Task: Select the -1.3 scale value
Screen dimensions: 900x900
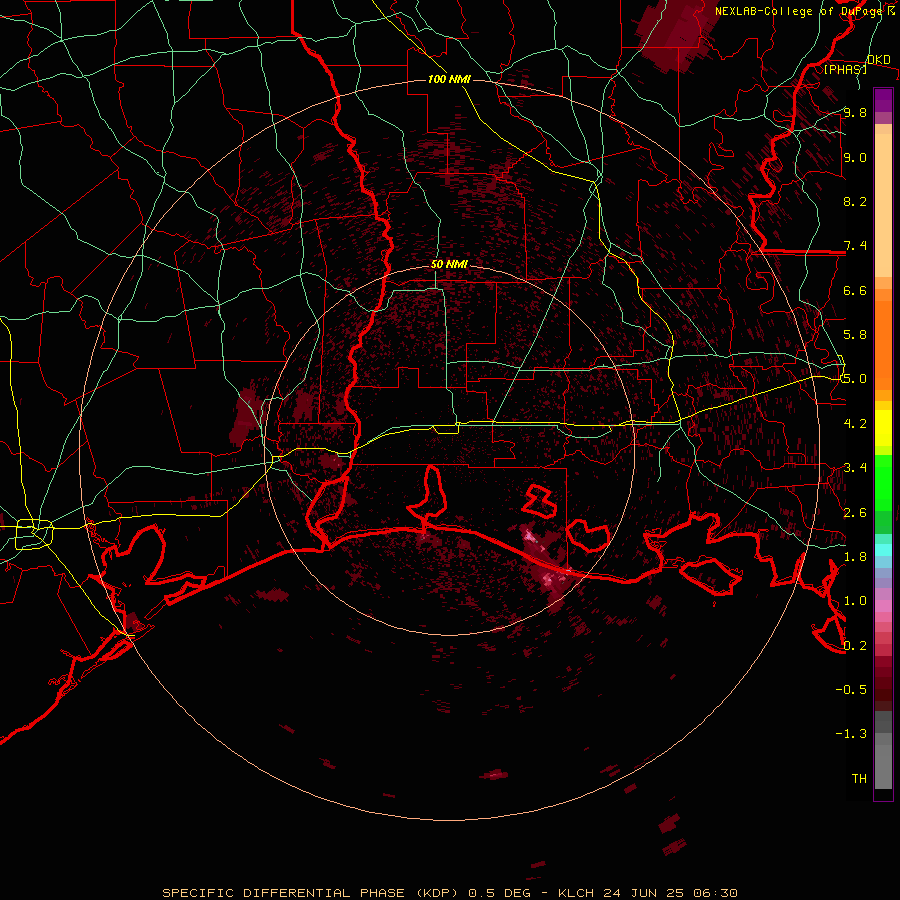Action: coord(851,734)
